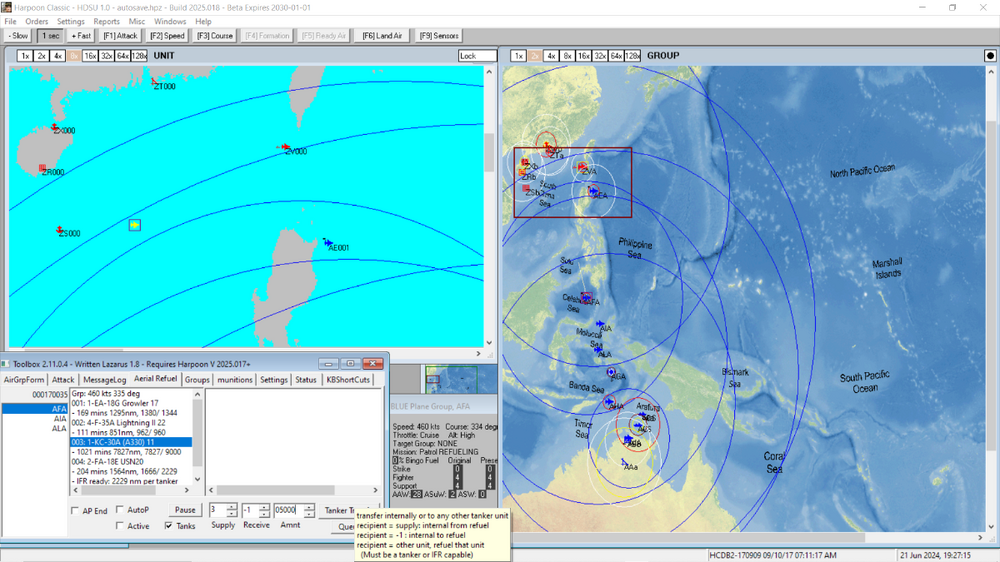Select the ZR000 base icon on map
Image resolution: width=1000 pixels, height=562 pixels.
pos(43,168)
